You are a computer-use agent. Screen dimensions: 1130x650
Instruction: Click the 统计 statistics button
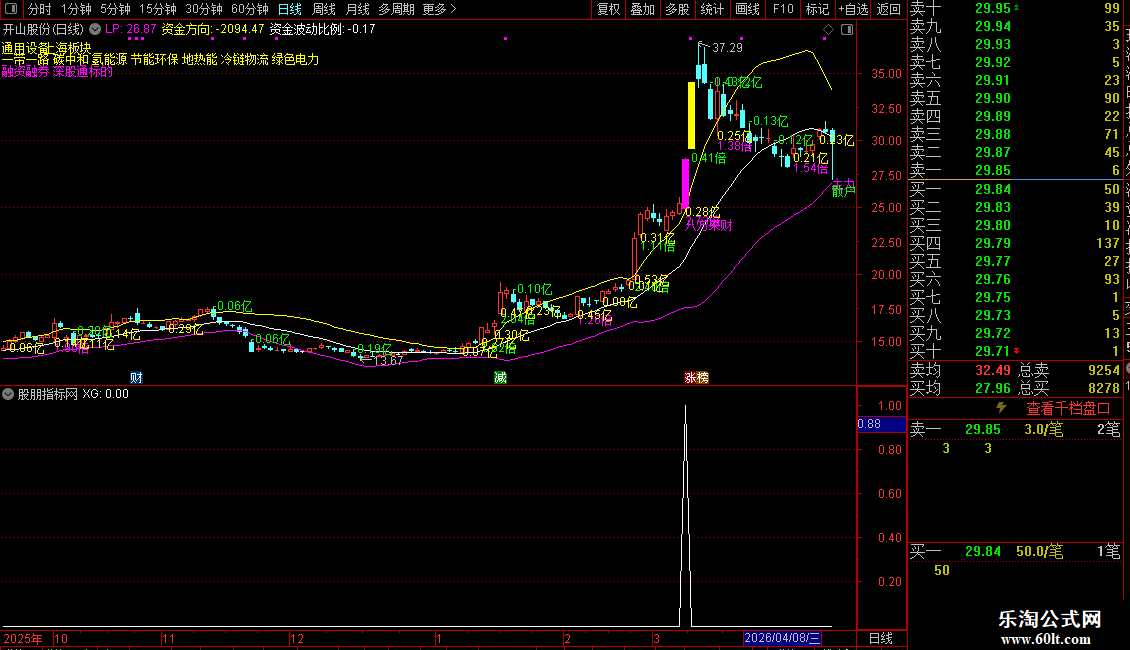712,9
